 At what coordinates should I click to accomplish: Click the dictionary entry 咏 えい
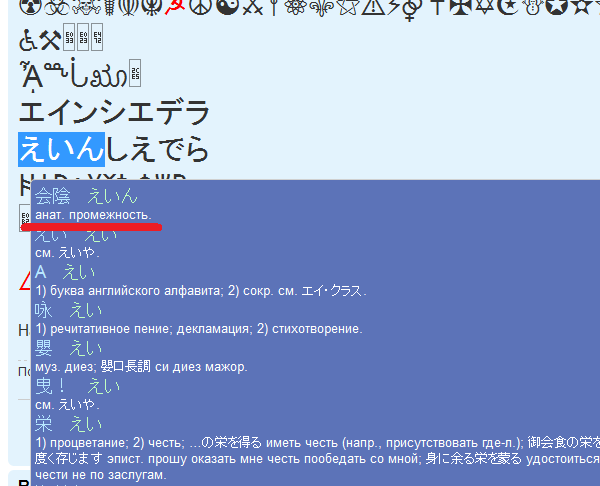pos(69,310)
